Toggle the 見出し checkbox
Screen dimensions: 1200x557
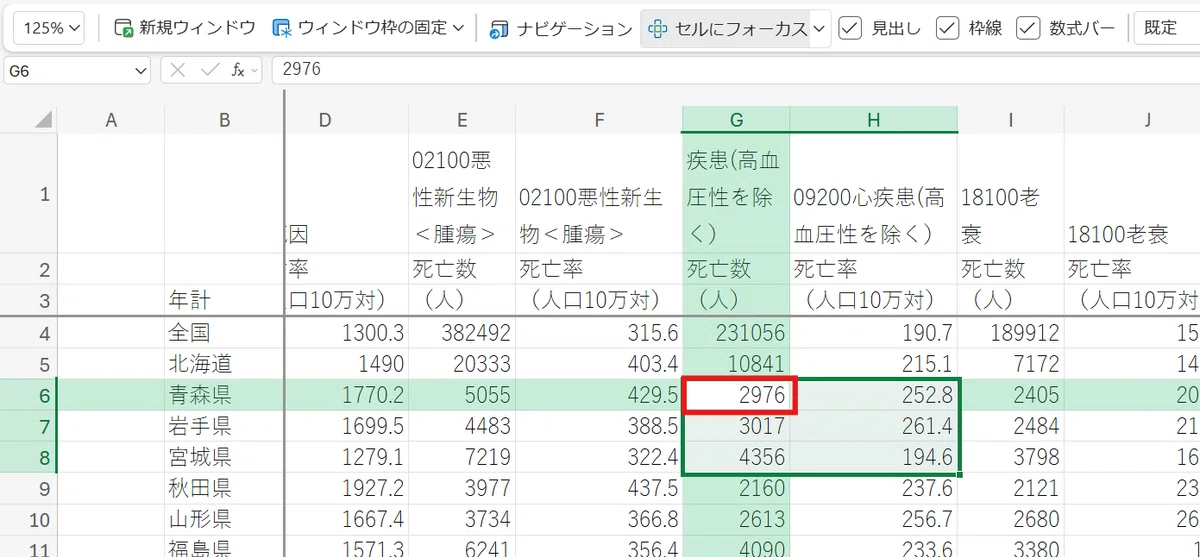coord(850,28)
